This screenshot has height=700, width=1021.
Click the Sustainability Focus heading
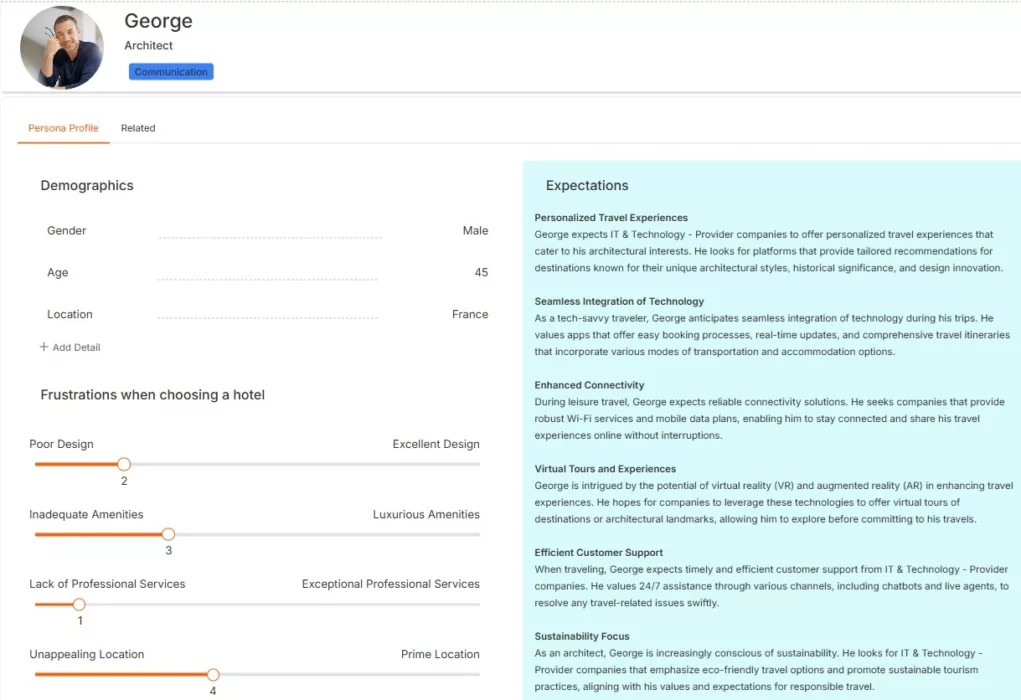[x=582, y=637]
